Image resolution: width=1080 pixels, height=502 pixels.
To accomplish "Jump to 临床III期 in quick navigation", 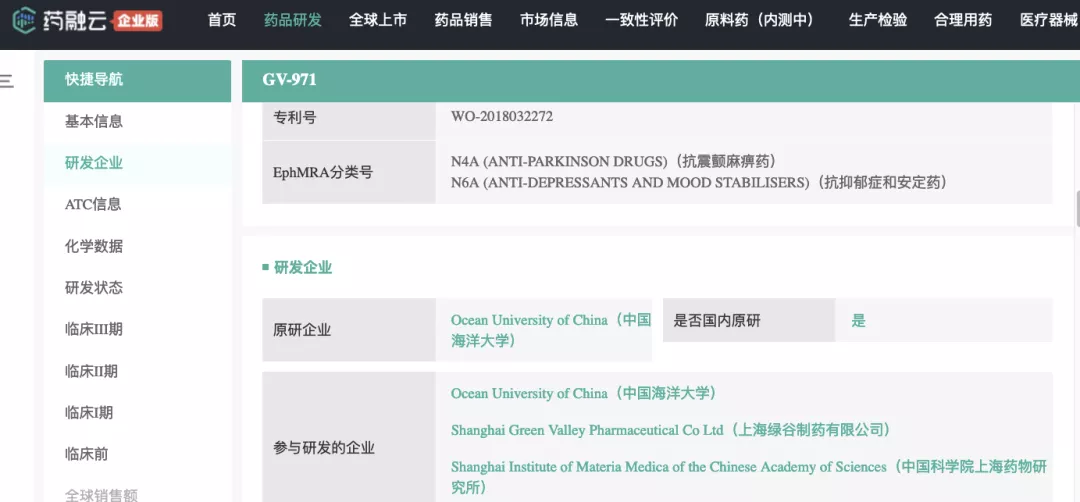I will [x=94, y=329].
